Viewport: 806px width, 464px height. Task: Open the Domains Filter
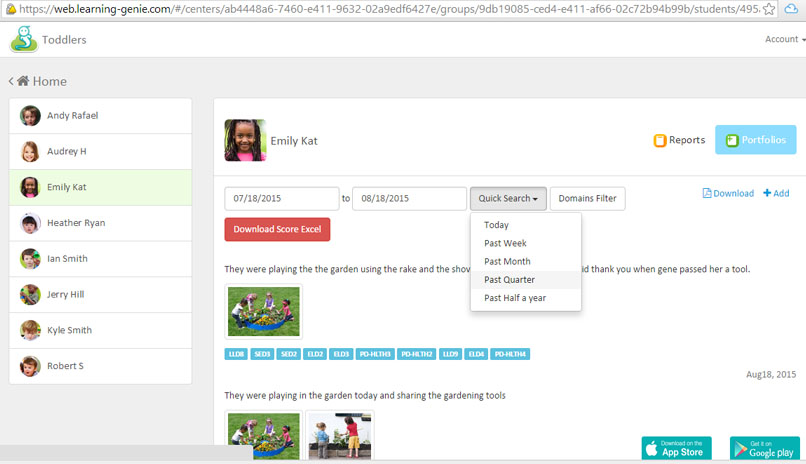tap(588, 198)
